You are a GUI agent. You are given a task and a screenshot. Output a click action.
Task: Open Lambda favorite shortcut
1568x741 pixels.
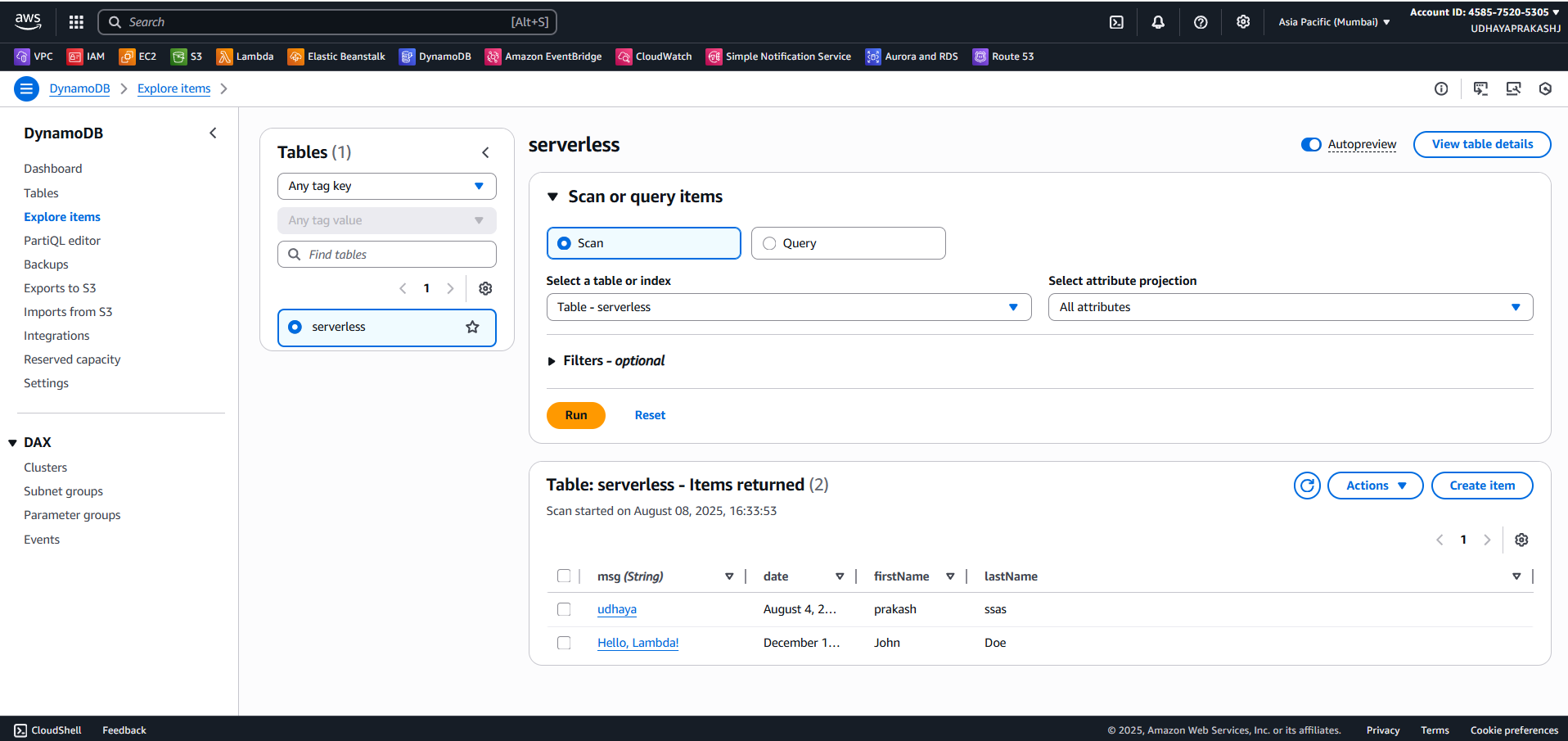[245, 56]
